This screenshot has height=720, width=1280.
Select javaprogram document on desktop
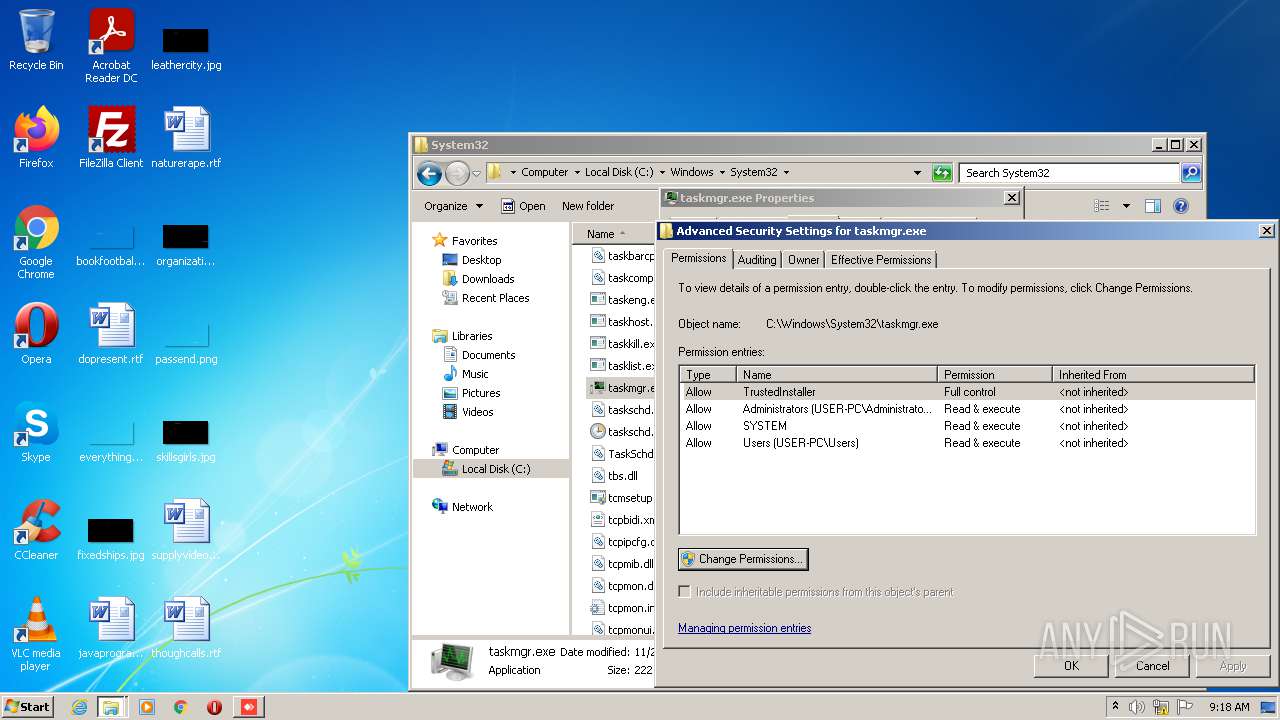[x=111, y=628]
